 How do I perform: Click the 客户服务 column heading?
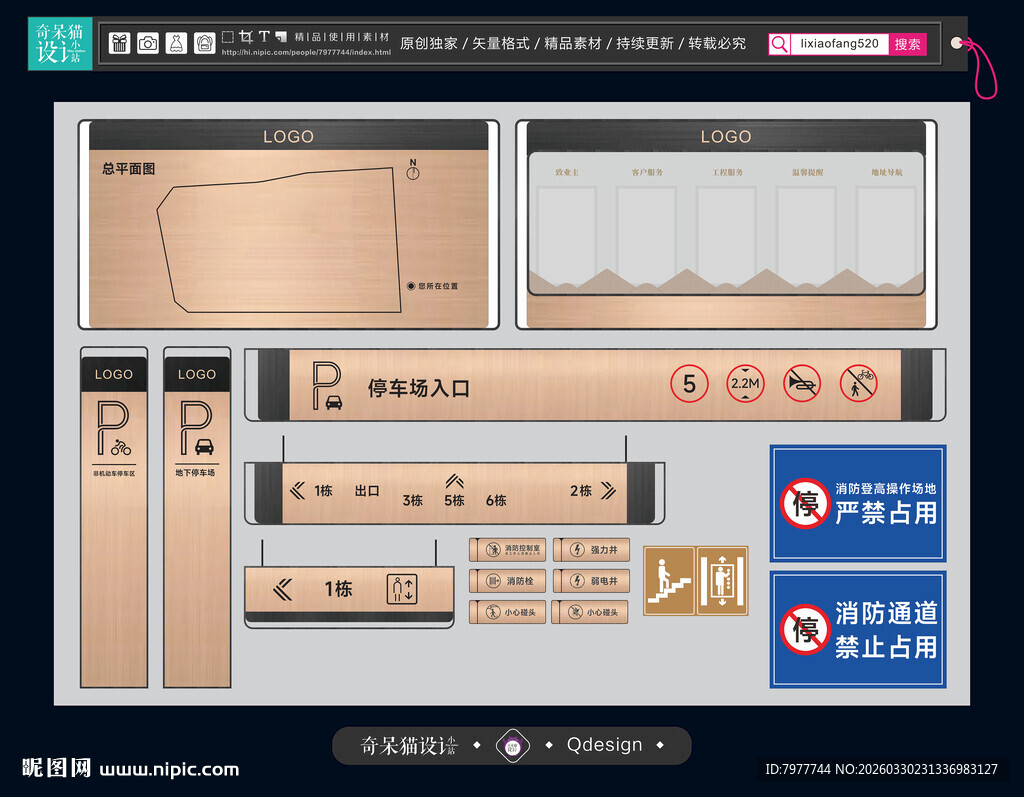click(646, 173)
